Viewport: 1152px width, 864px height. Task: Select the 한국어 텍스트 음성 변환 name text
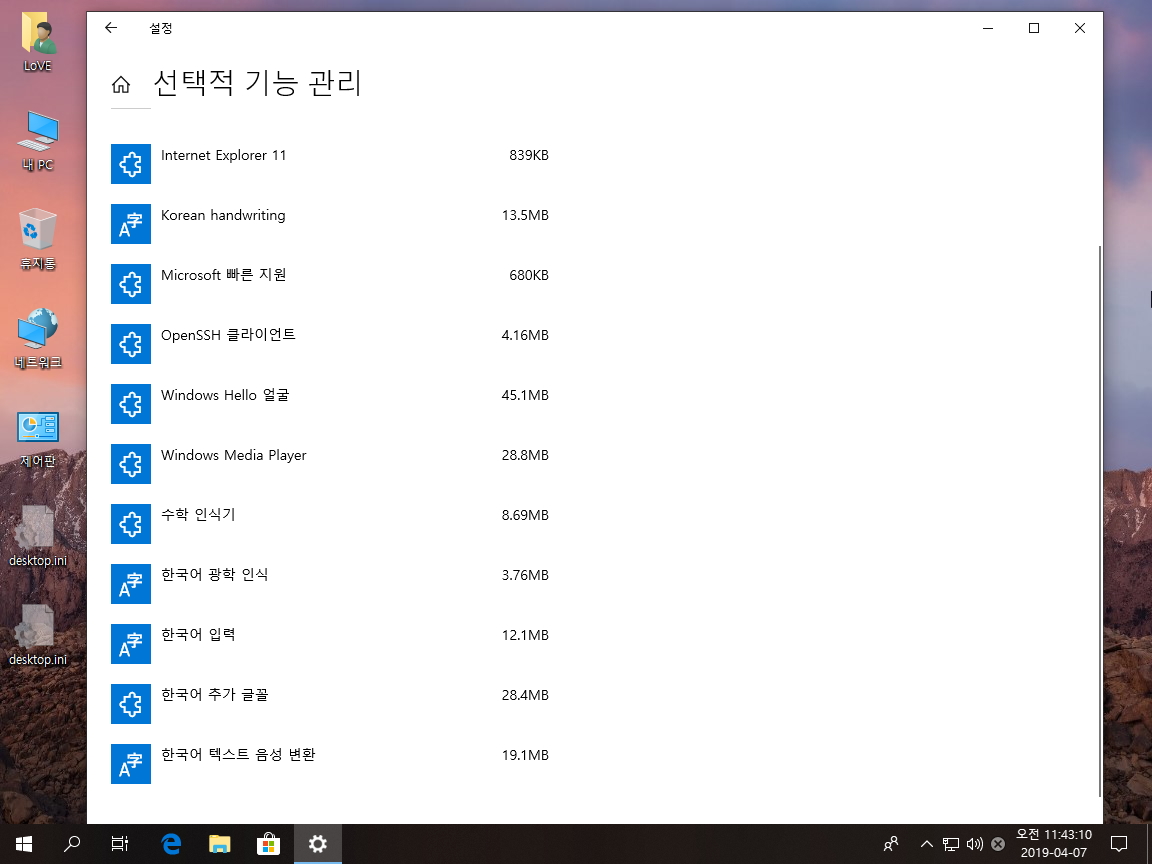click(238, 755)
